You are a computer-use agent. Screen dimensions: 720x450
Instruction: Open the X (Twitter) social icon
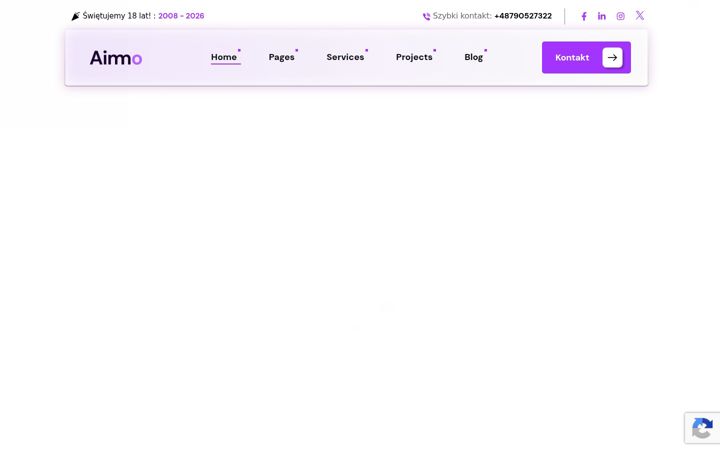click(640, 16)
